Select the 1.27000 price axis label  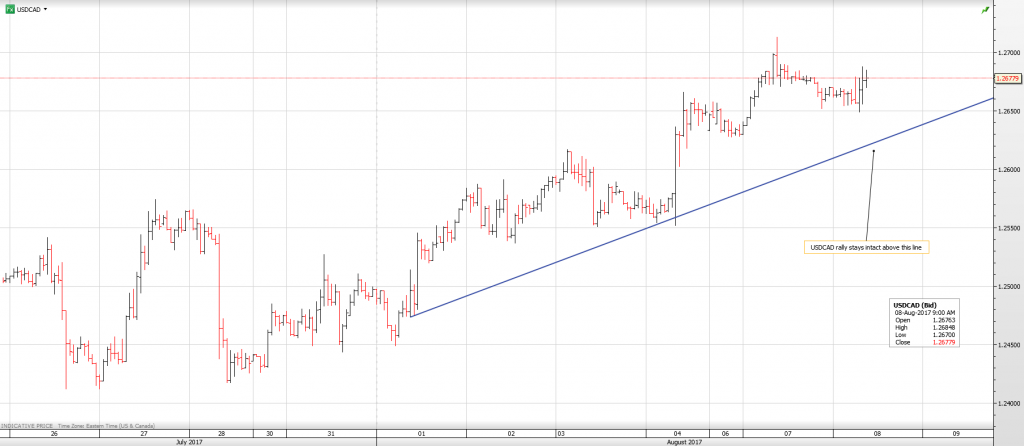(x=1008, y=52)
